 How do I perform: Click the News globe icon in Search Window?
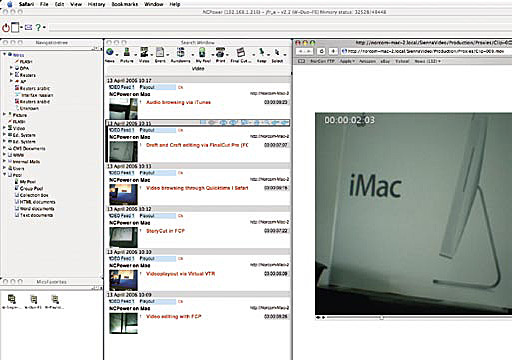(110, 52)
